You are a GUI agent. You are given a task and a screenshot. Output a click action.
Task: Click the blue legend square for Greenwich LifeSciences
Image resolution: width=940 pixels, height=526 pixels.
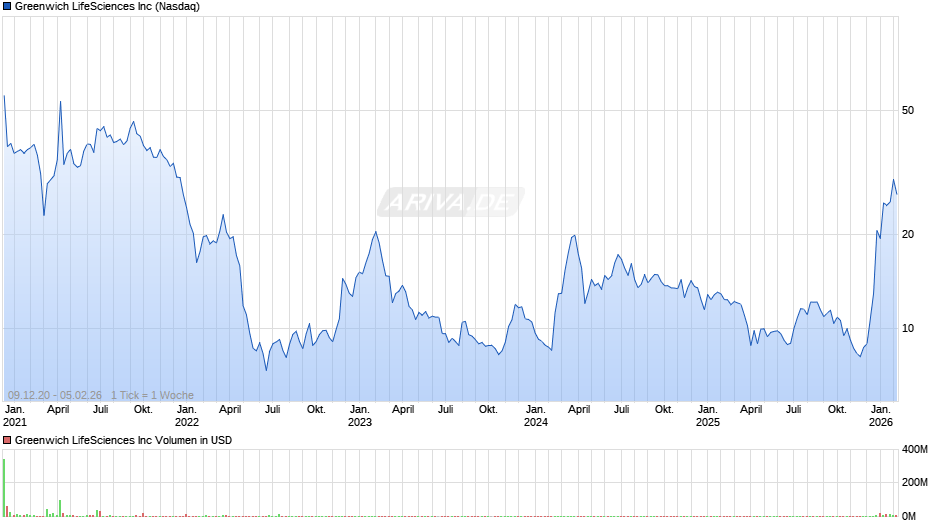7,7
